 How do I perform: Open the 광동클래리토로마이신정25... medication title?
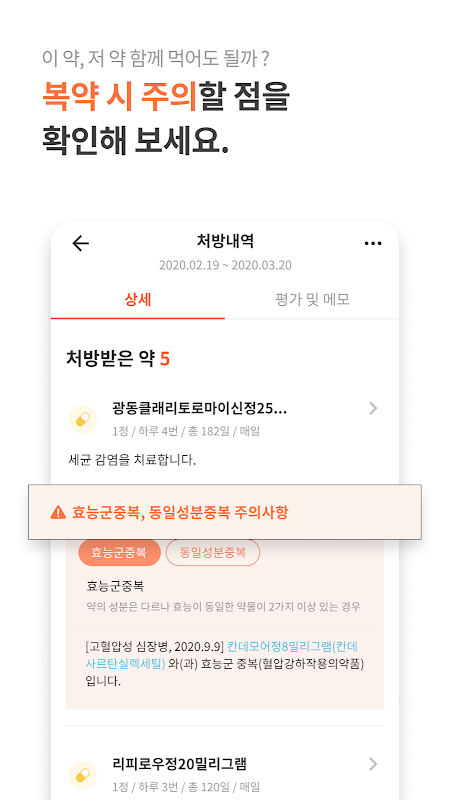(x=199, y=408)
